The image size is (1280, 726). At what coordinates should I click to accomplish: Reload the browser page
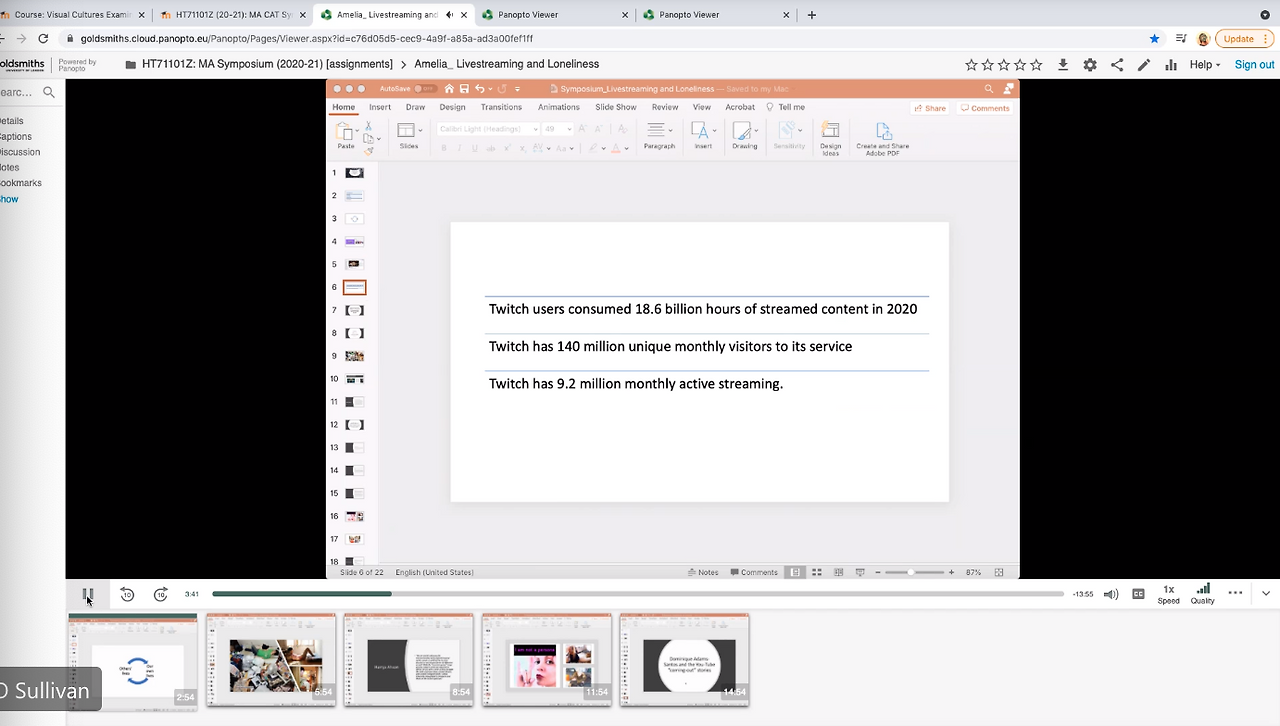(x=43, y=38)
